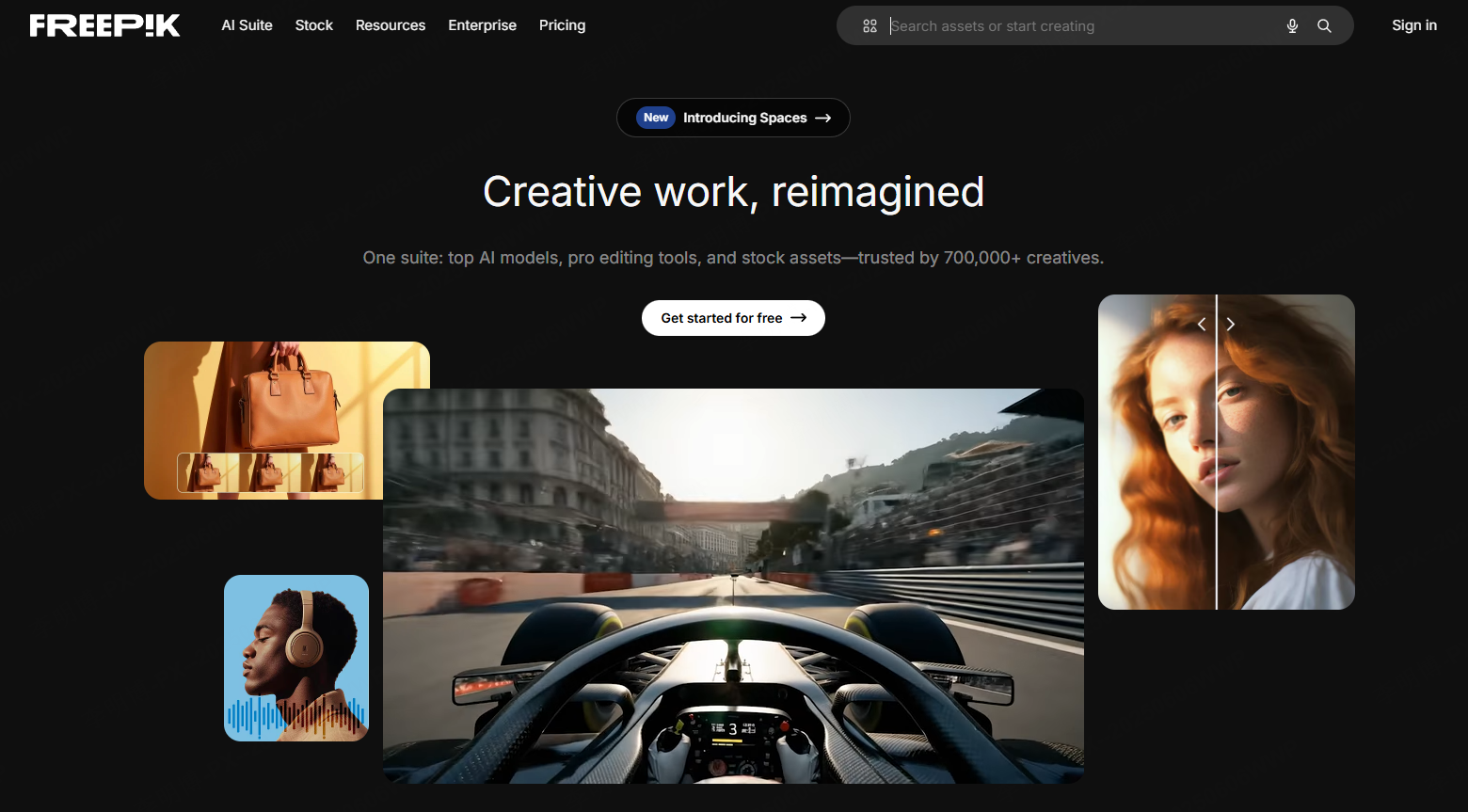Click the left chevron on portrait comparison
Viewport: 1468px width, 812px height.
click(1202, 325)
